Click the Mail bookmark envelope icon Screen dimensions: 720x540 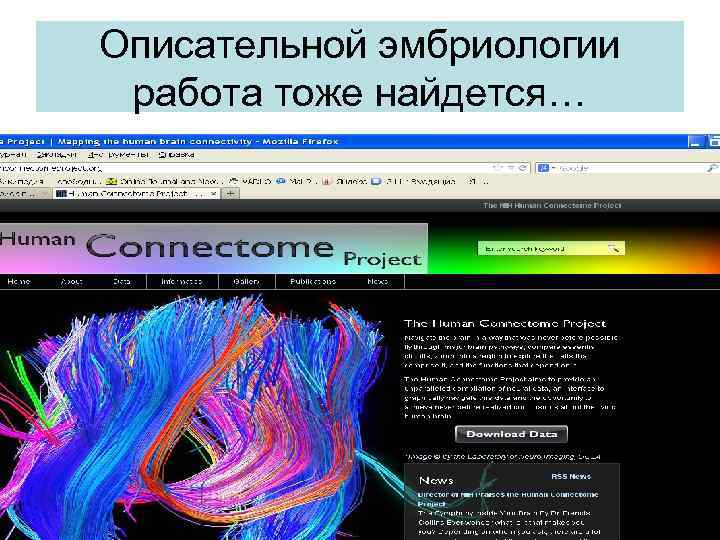tap(281, 181)
